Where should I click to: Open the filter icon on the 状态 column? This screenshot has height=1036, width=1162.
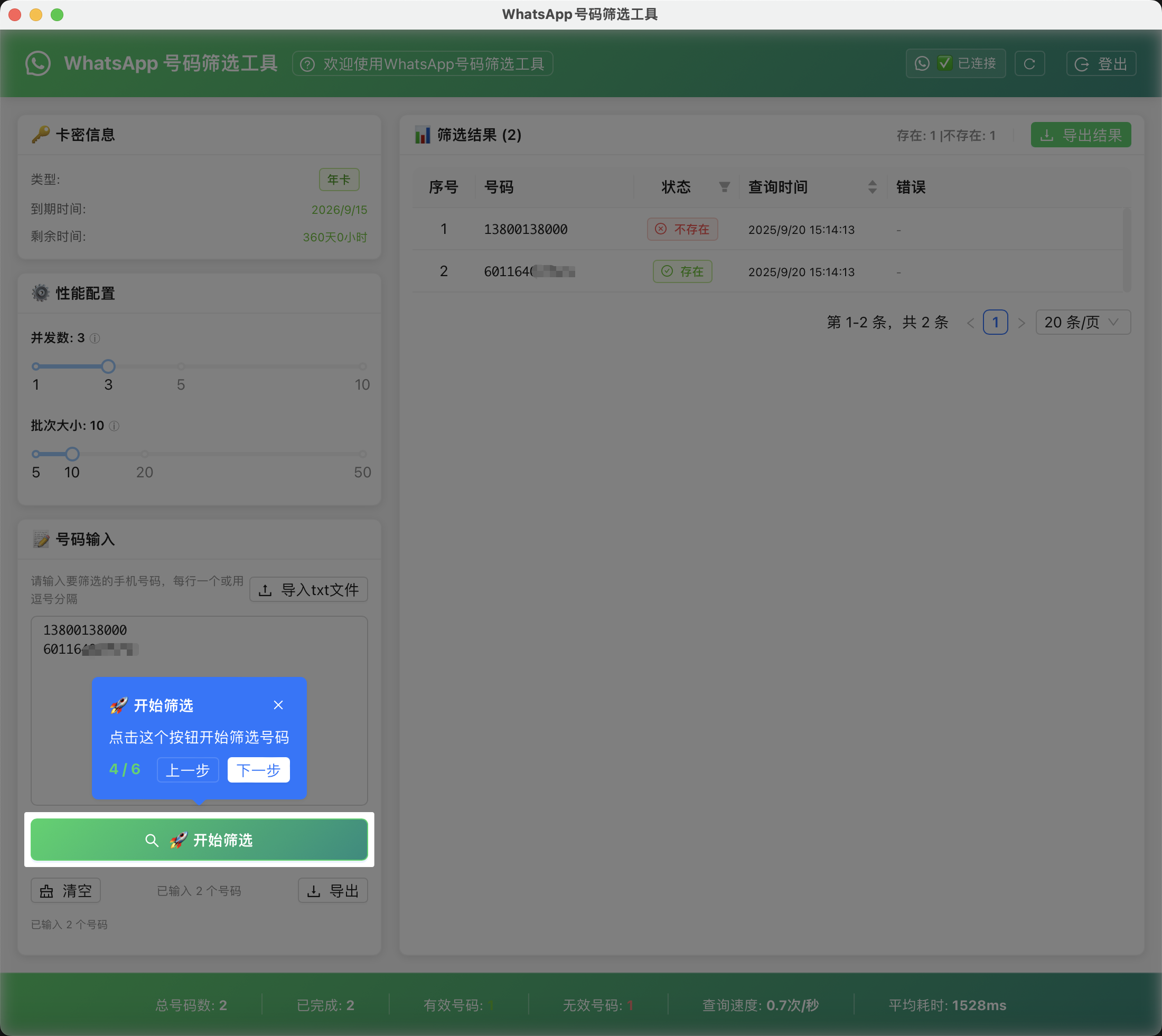[723, 187]
